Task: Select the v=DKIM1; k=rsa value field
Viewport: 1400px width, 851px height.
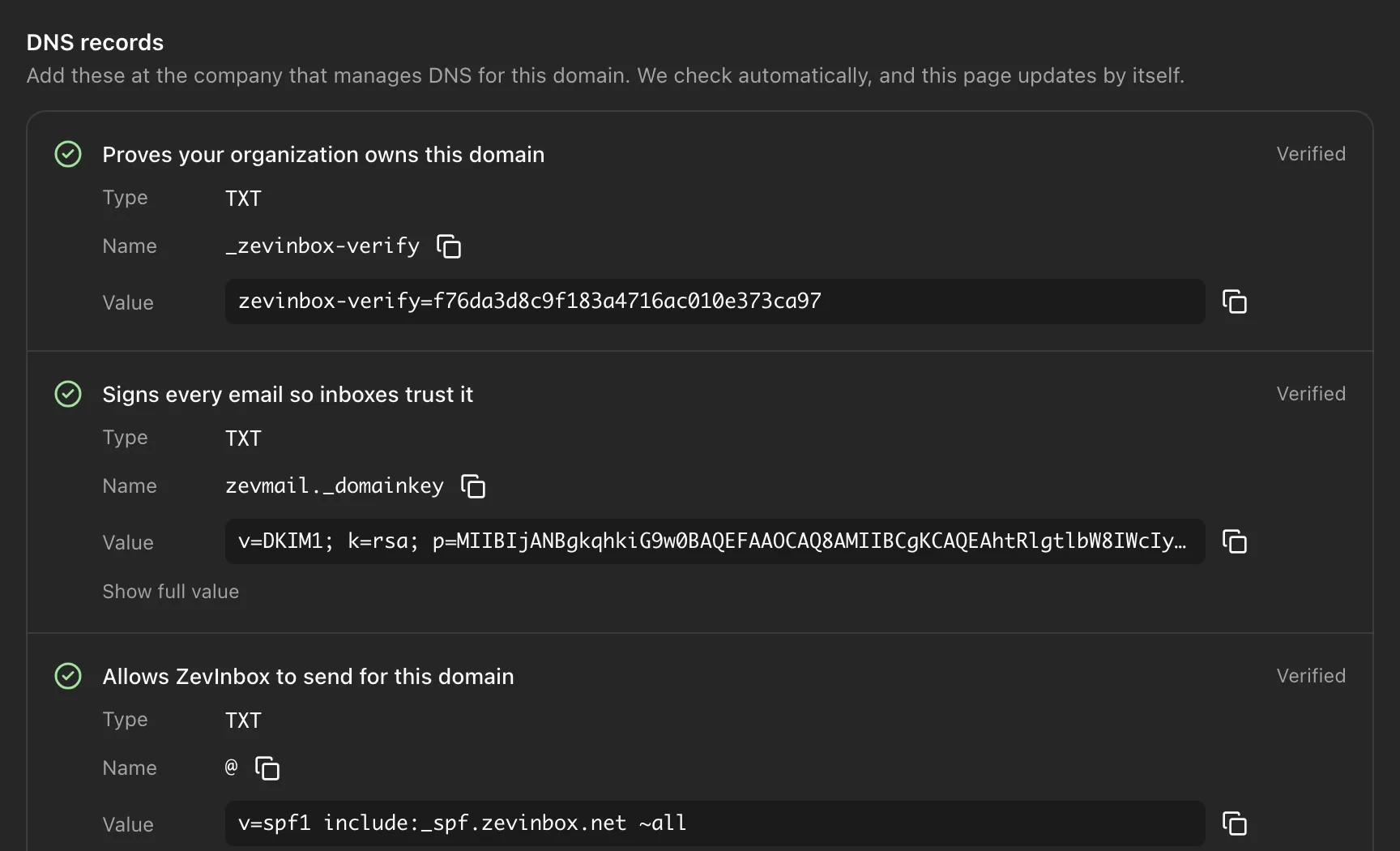Action: point(715,541)
